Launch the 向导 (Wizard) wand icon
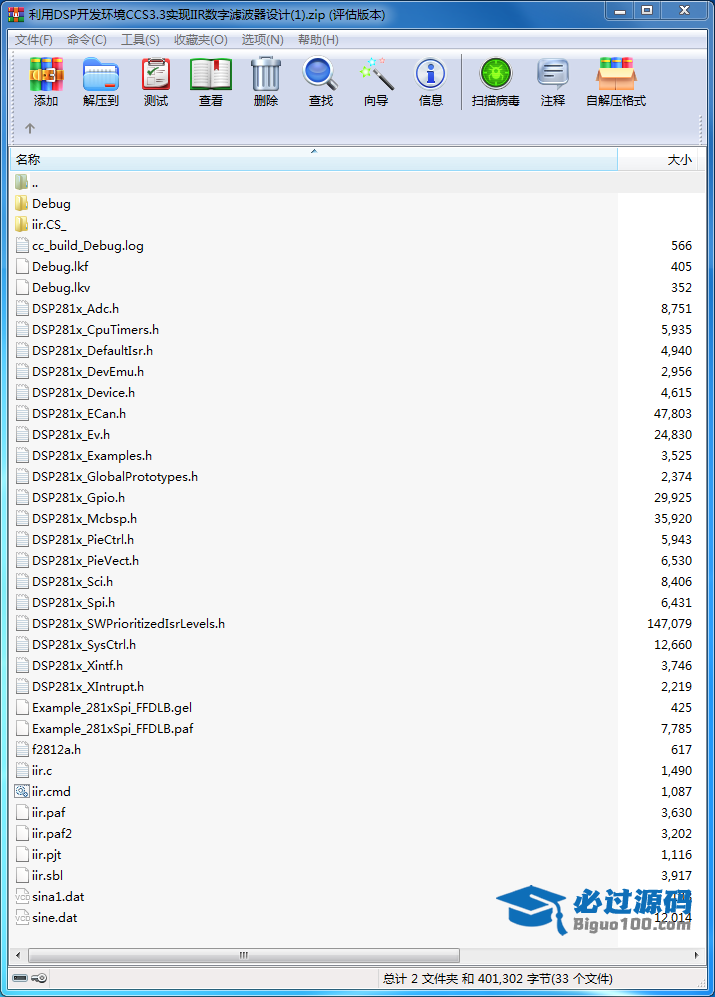Screen dimensions: 715x997 [376, 75]
